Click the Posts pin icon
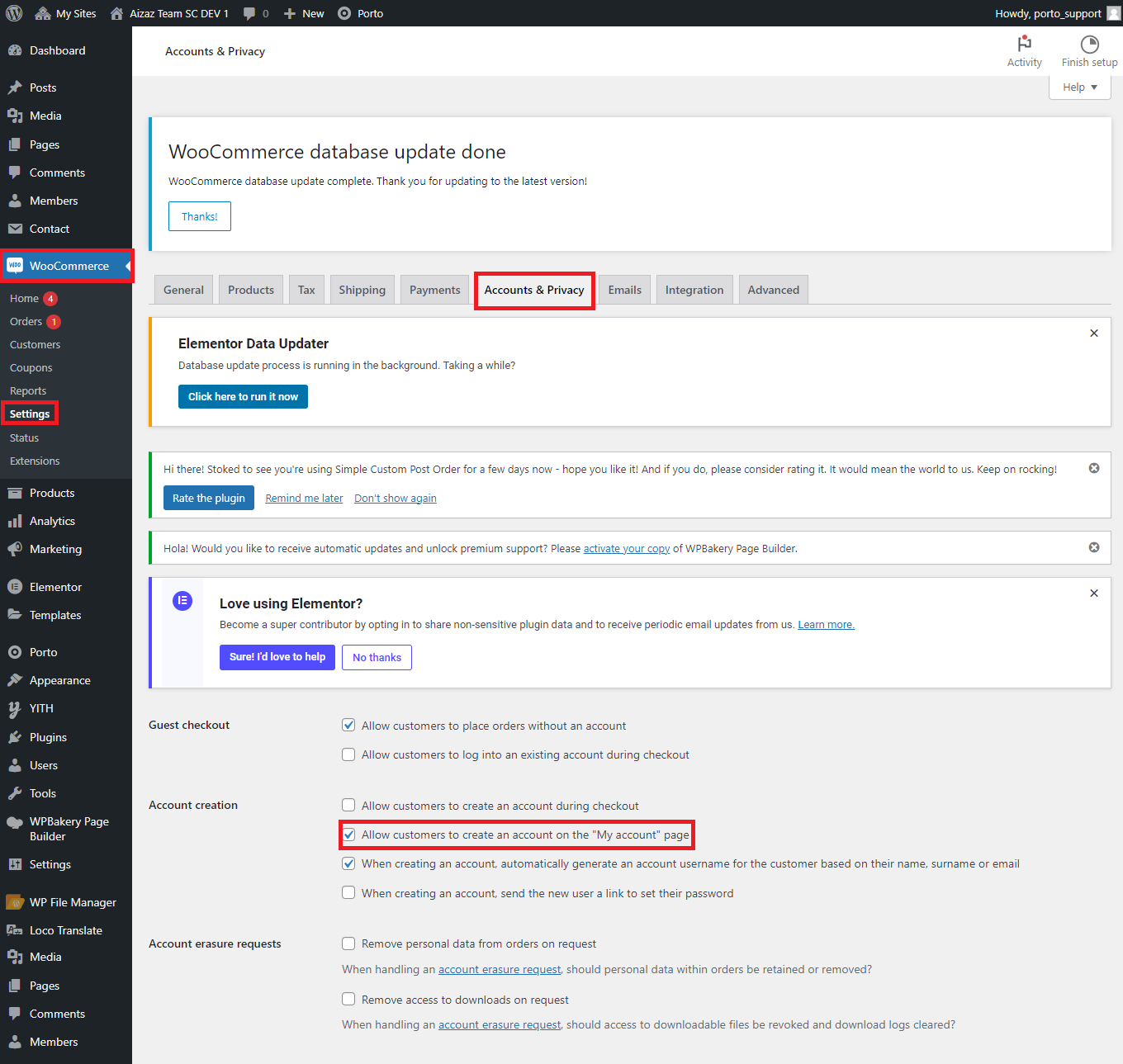This screenshot has height=1064, width=1123. click(15, 87)
